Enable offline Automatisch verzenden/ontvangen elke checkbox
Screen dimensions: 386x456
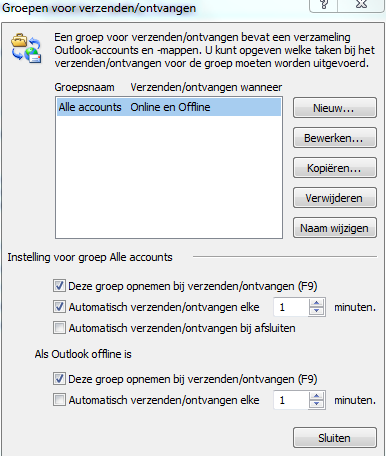pos(59,400)
